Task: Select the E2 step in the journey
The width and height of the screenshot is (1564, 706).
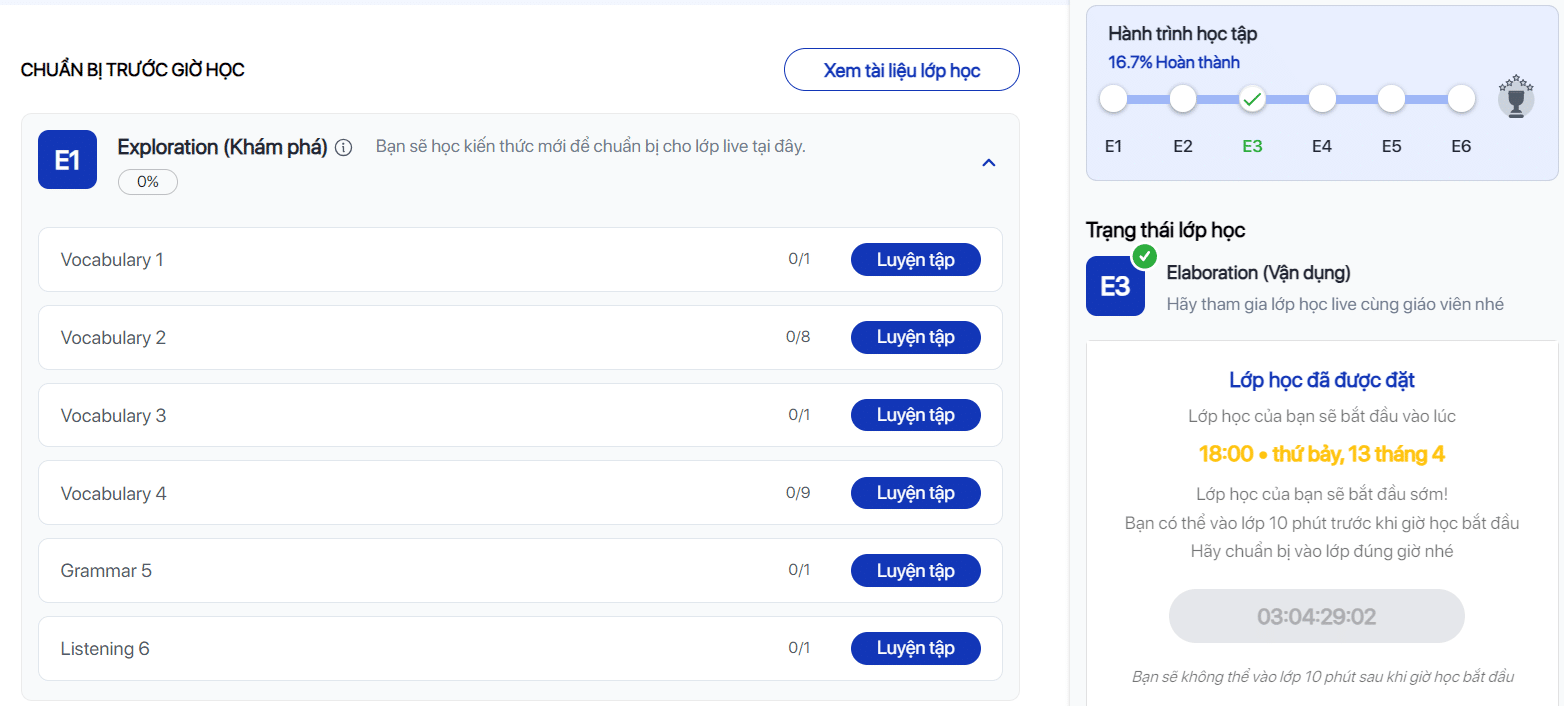Action: point(1183,99)
